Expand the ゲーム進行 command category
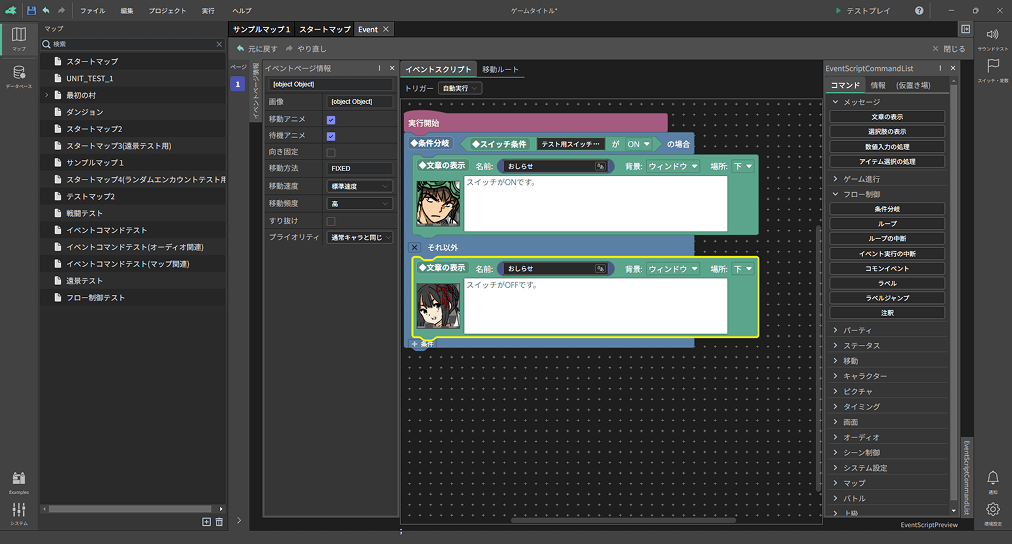 coord(866,177)
